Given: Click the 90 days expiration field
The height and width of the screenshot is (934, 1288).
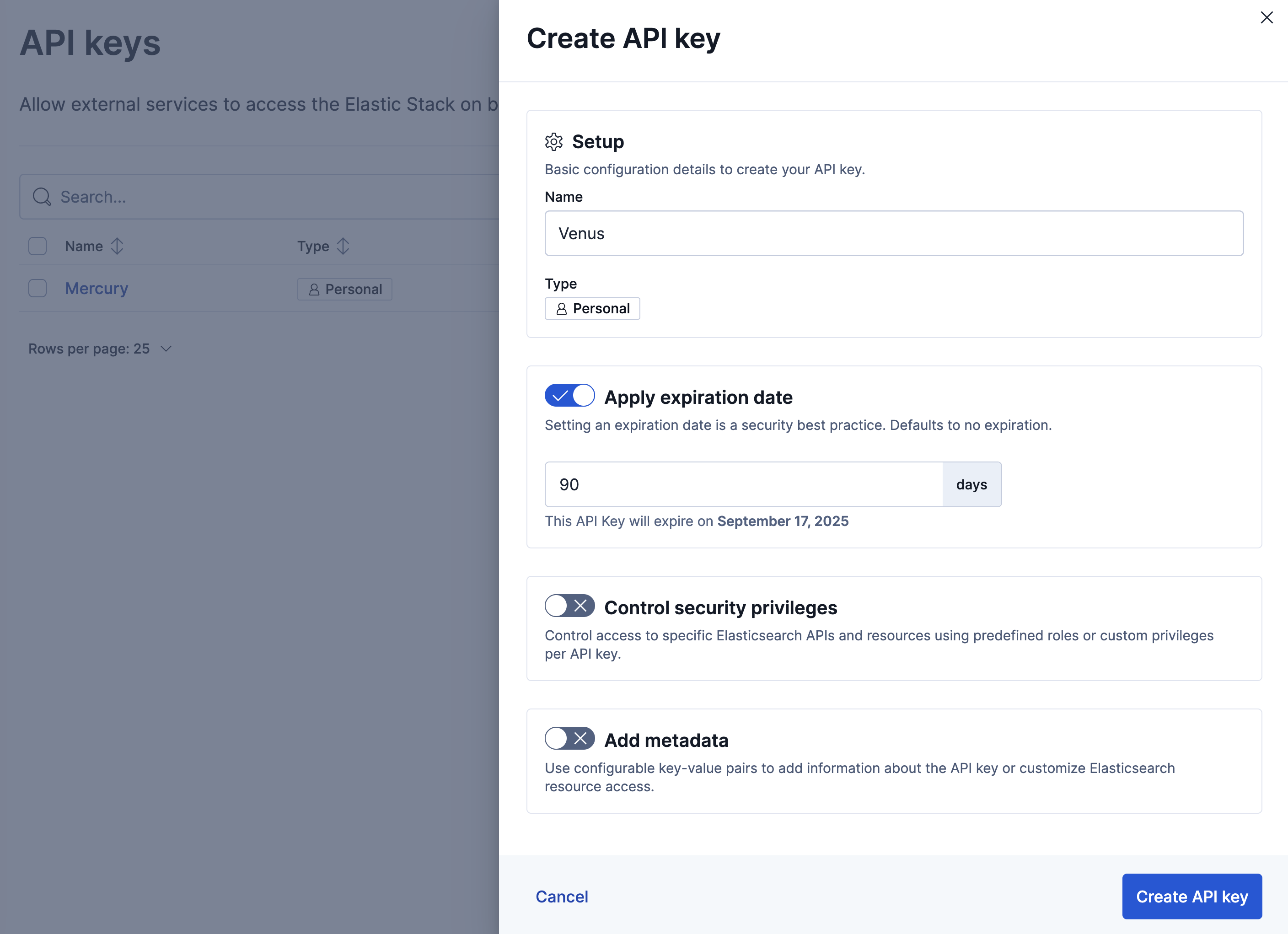Looking at the screenshot, I should click(x=744, y=484).
